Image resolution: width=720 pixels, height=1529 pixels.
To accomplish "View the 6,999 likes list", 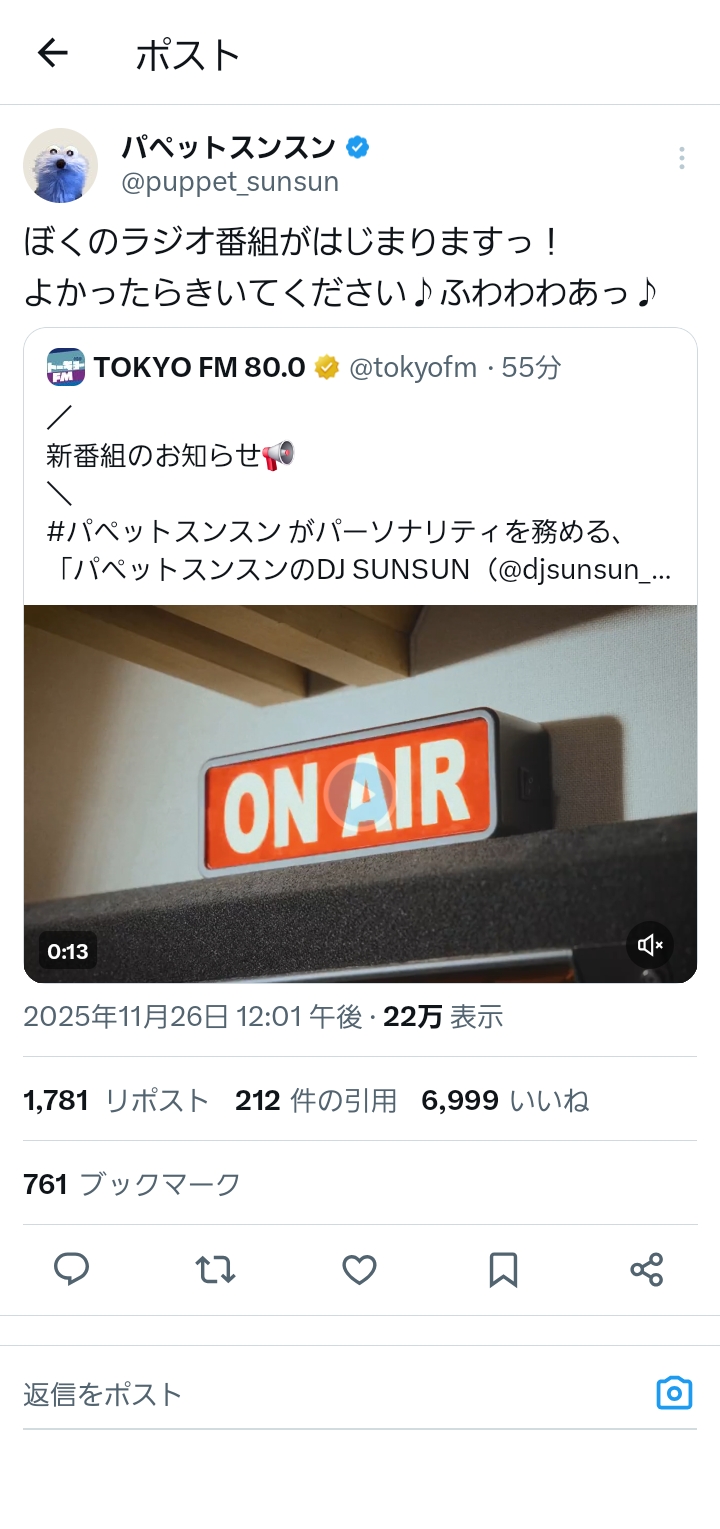I will (x=505, y=1101).
